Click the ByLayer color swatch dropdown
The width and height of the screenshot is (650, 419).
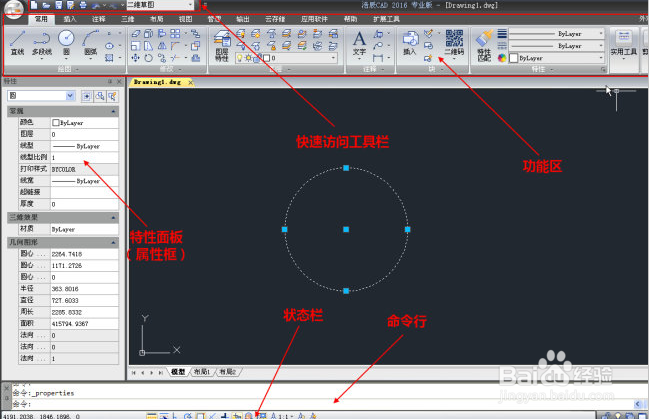(556, 58)
